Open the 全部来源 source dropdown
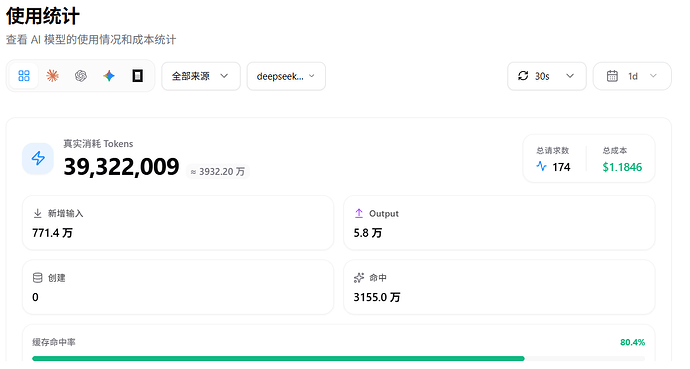The image size is (690, 369). (201, 76)
